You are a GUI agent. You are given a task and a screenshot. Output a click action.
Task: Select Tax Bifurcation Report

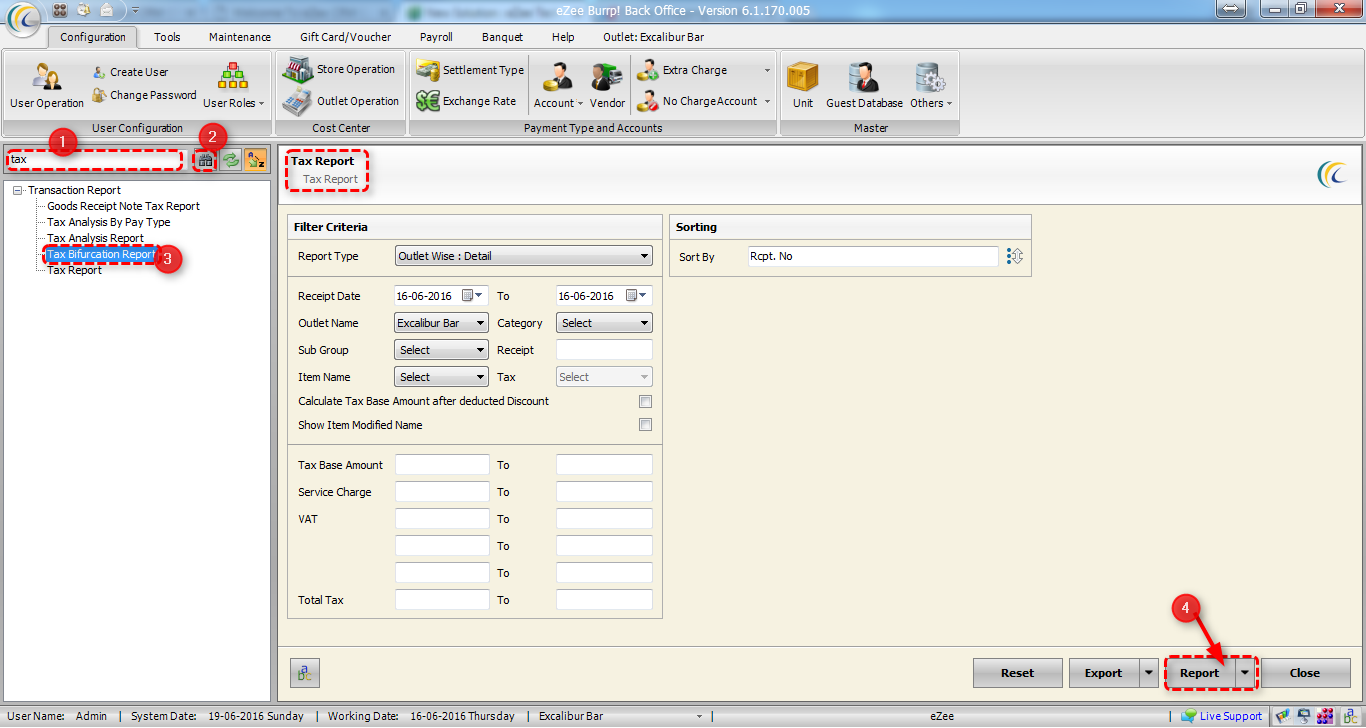[x=101, y=254]
